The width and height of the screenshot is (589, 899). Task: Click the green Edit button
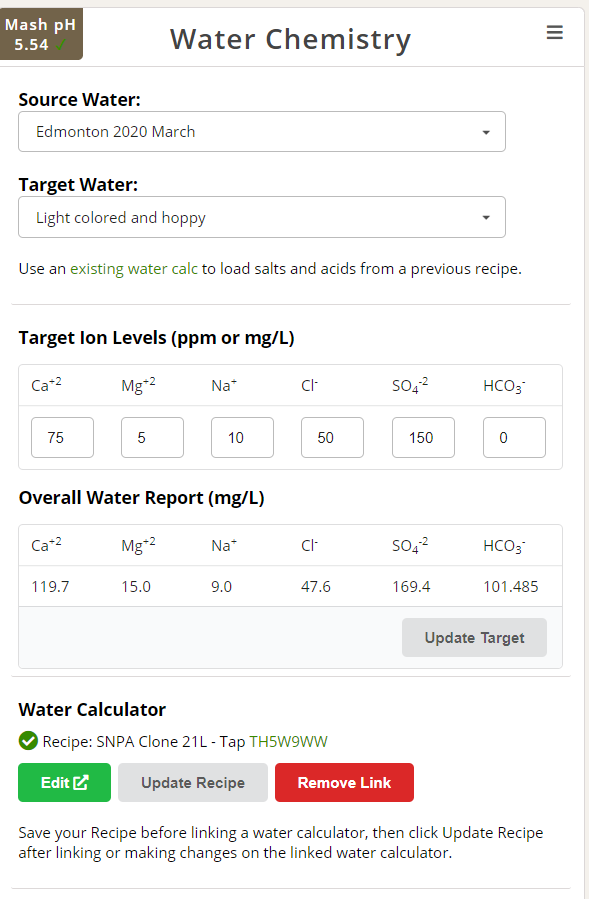pyautogui.click(x=64, y=782)
